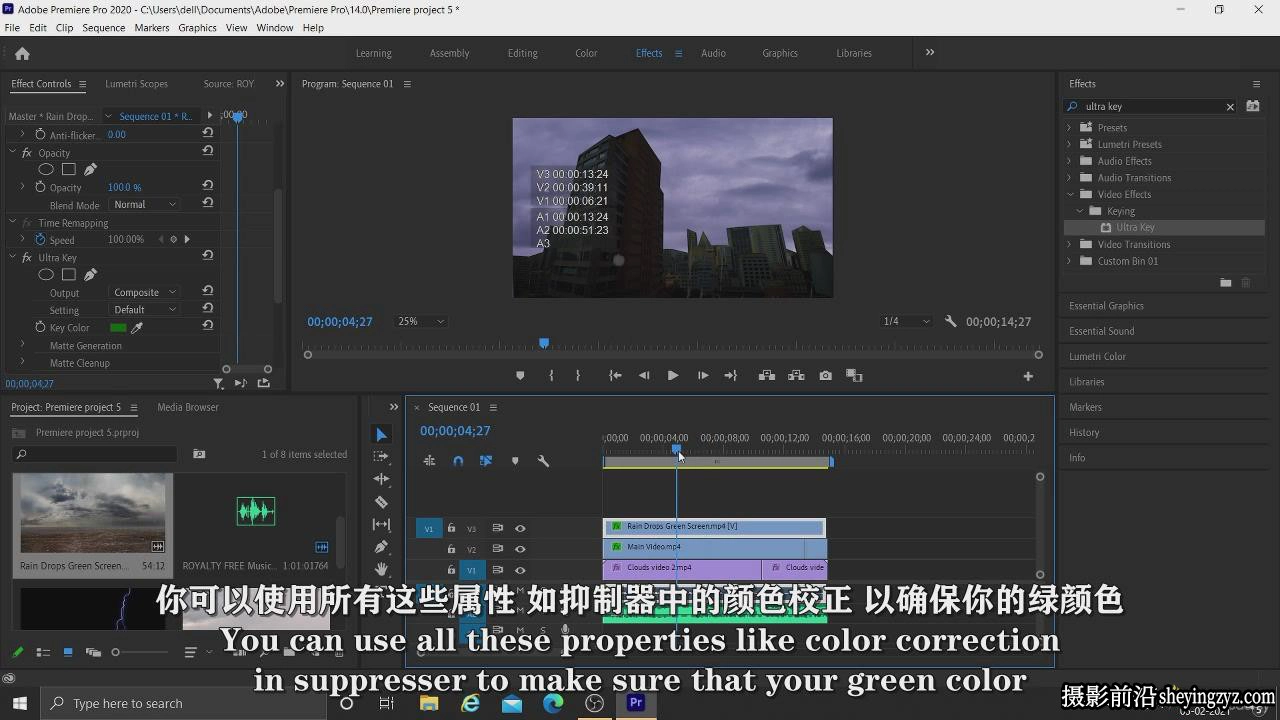This screenshot has height=720, width=1280.
Task: Select the Slip tool
Action: pyautogui.click(x=381, y=524)
